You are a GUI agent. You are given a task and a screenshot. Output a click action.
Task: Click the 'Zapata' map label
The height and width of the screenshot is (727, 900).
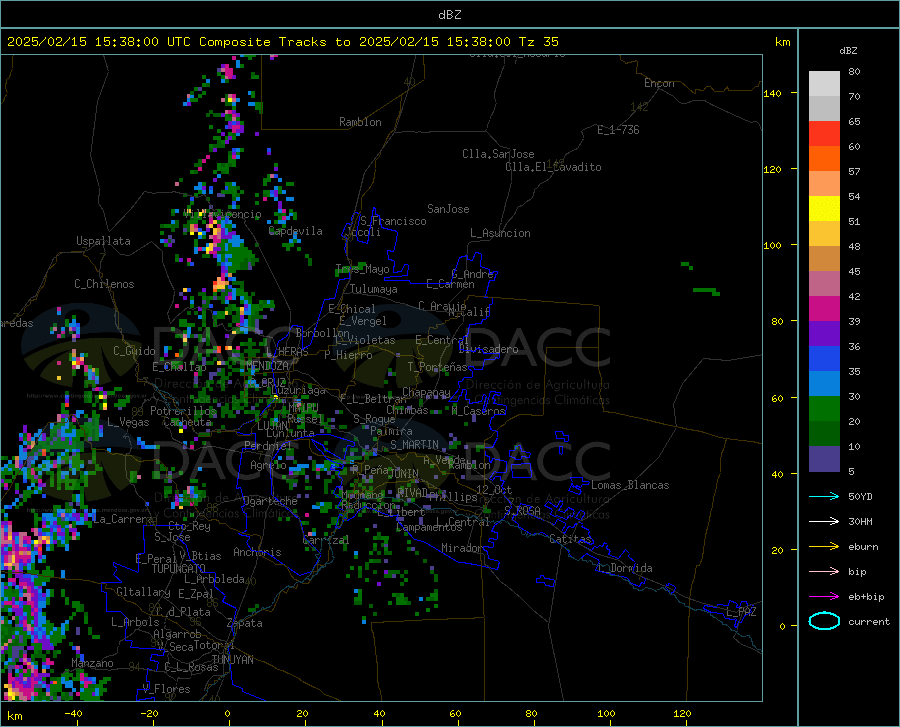click(245, 623)
